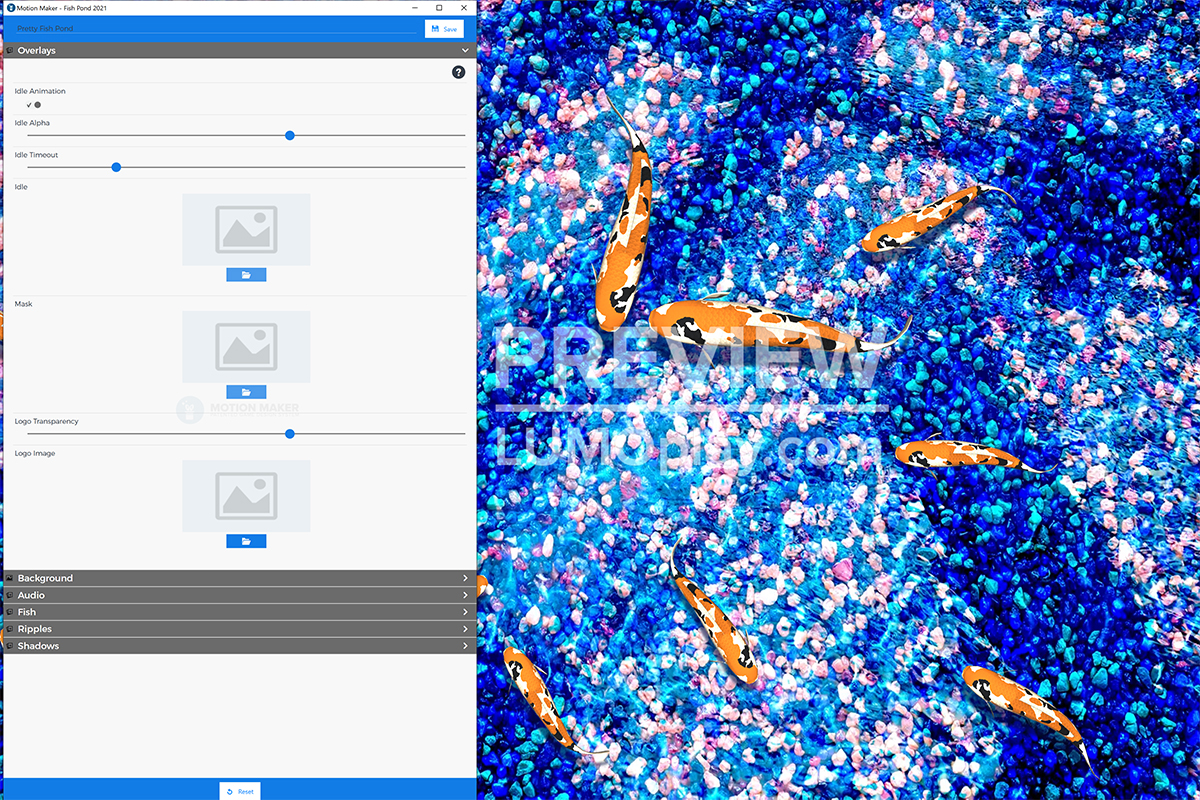Save the Pretty Fish Pond scene
The image size is (1200, 800).
point(444,29)
